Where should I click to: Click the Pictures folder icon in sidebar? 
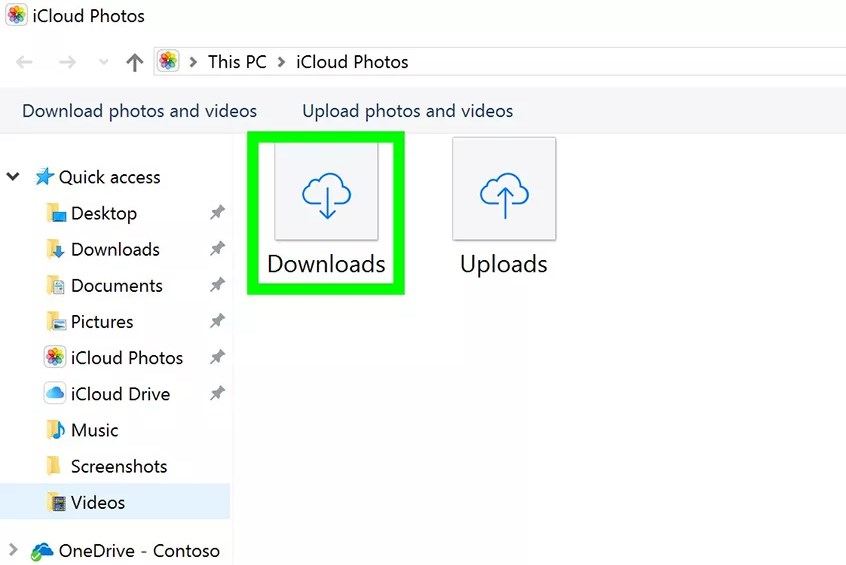coord(56,322)
